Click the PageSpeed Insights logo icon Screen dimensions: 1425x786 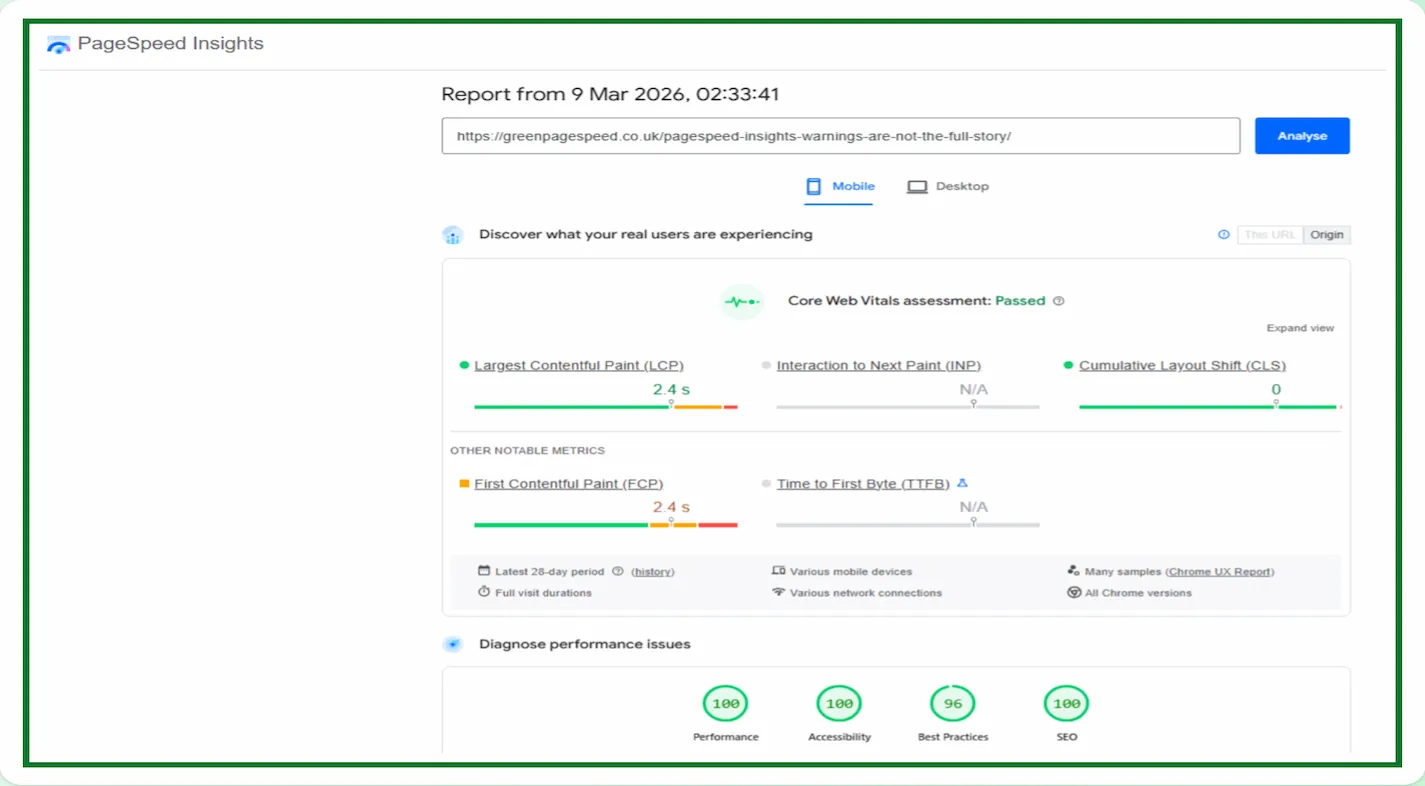(59, 44)
